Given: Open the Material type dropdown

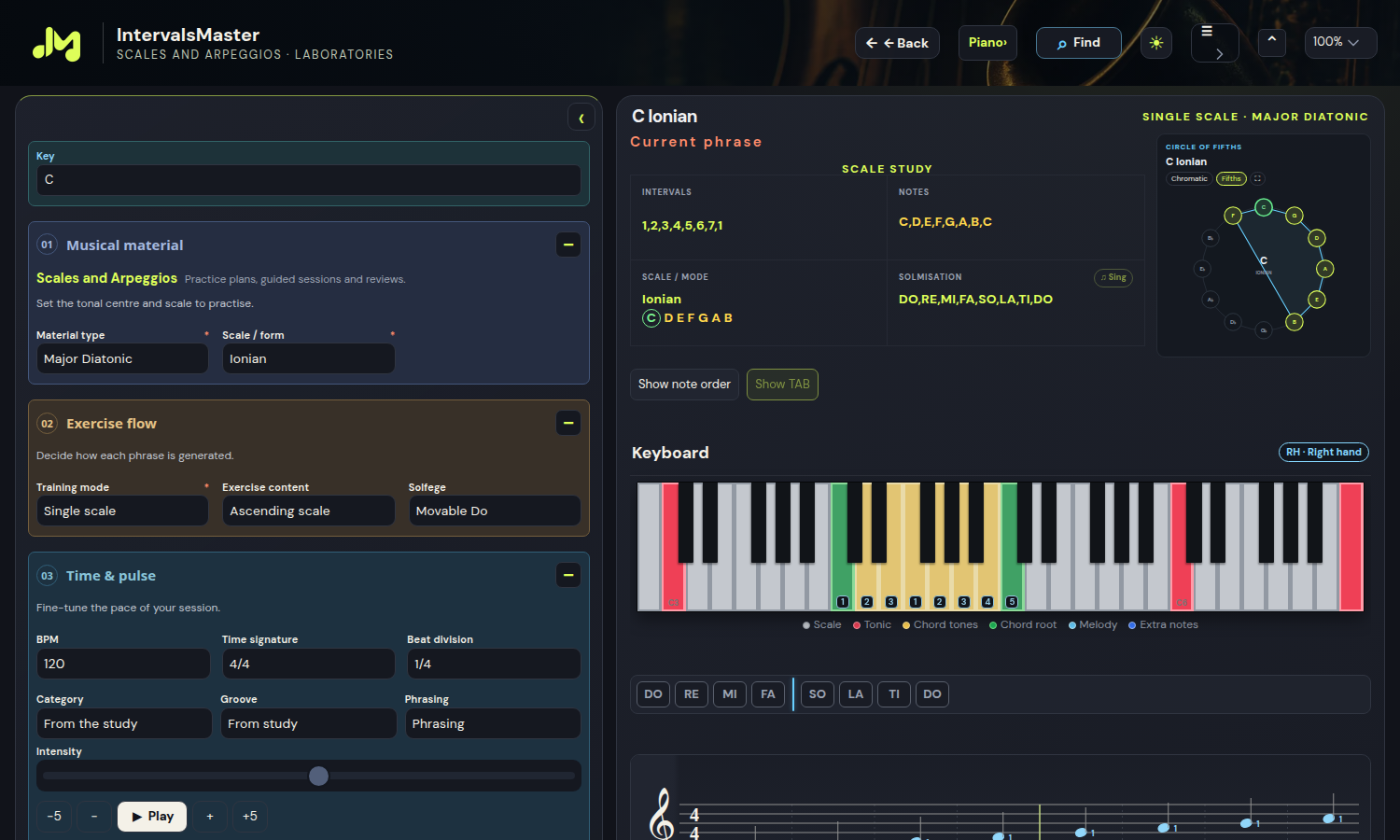Looking at the screenshot, I should coord(121,358).
